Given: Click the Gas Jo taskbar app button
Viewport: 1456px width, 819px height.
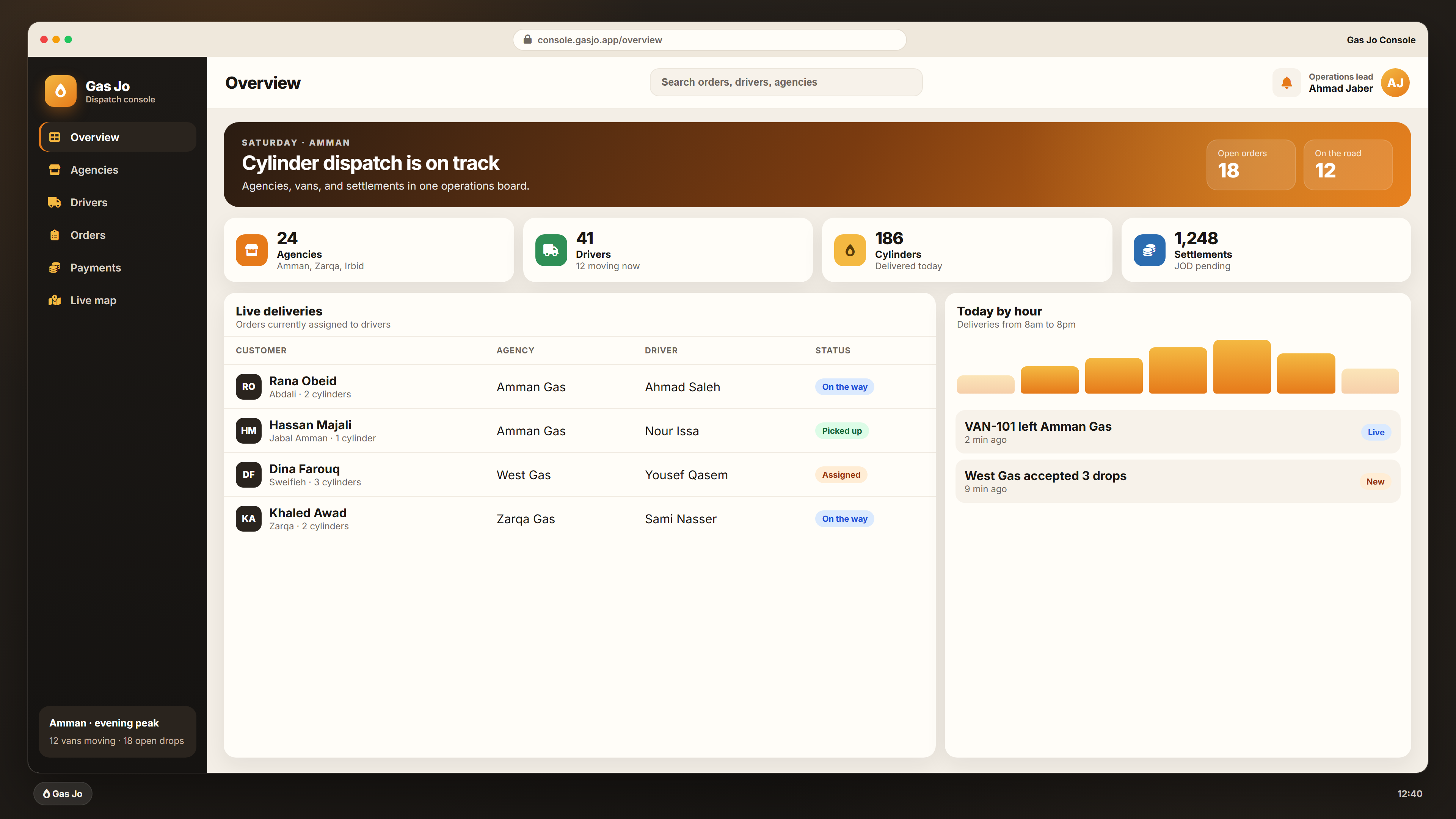Looking at the screenshot, I should click(x=63, y=794).
